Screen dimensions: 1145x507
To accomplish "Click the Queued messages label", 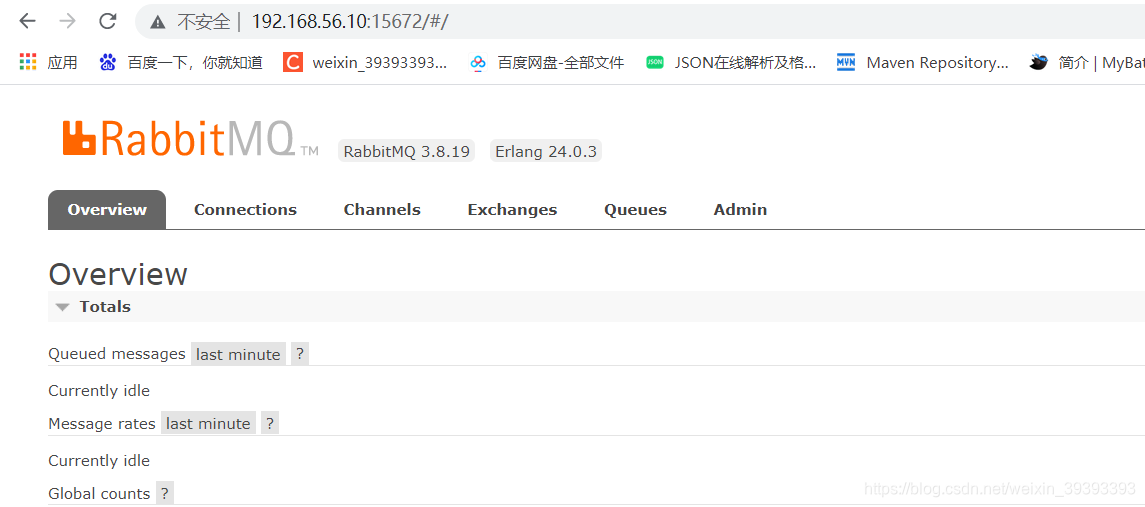I will (117, 354).
